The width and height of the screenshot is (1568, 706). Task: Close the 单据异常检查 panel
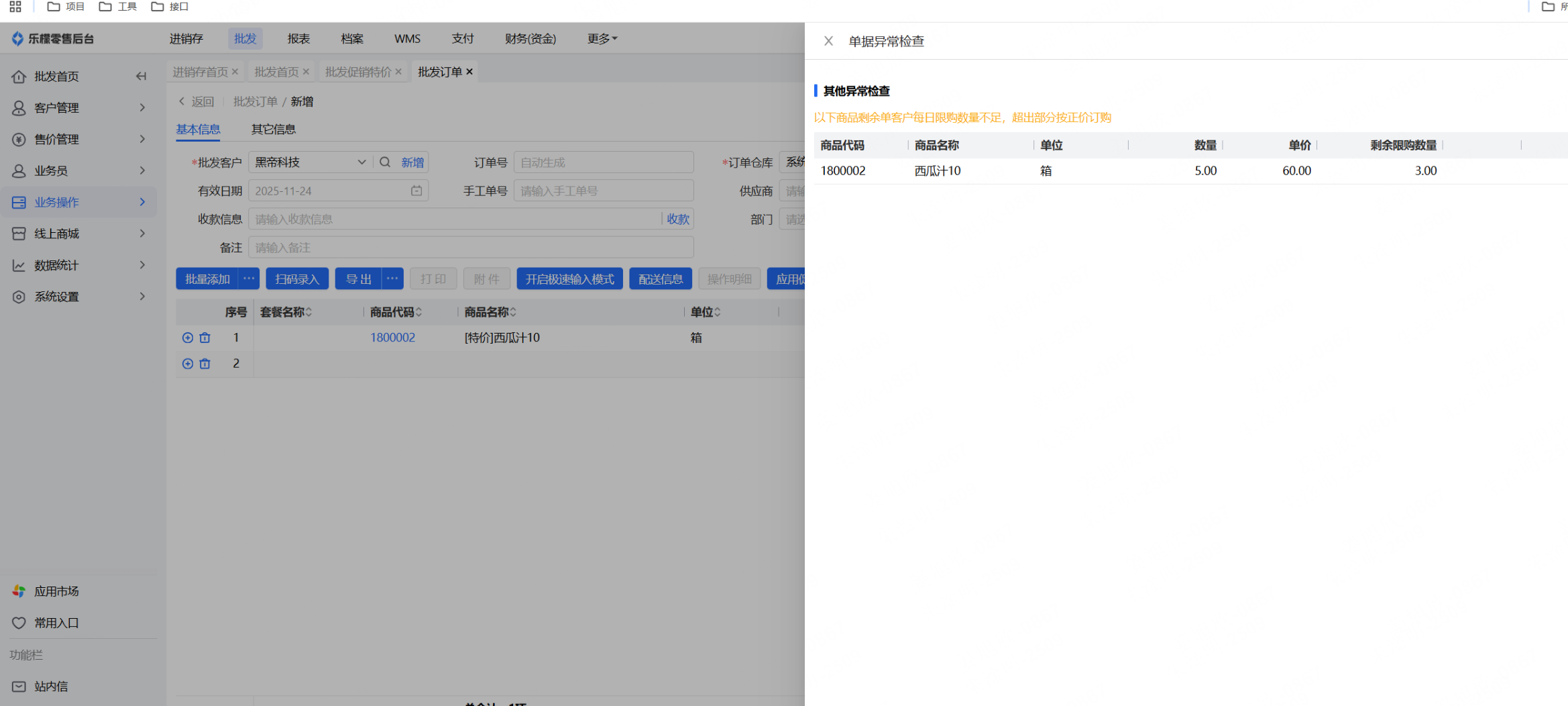[x=828, y=41]
